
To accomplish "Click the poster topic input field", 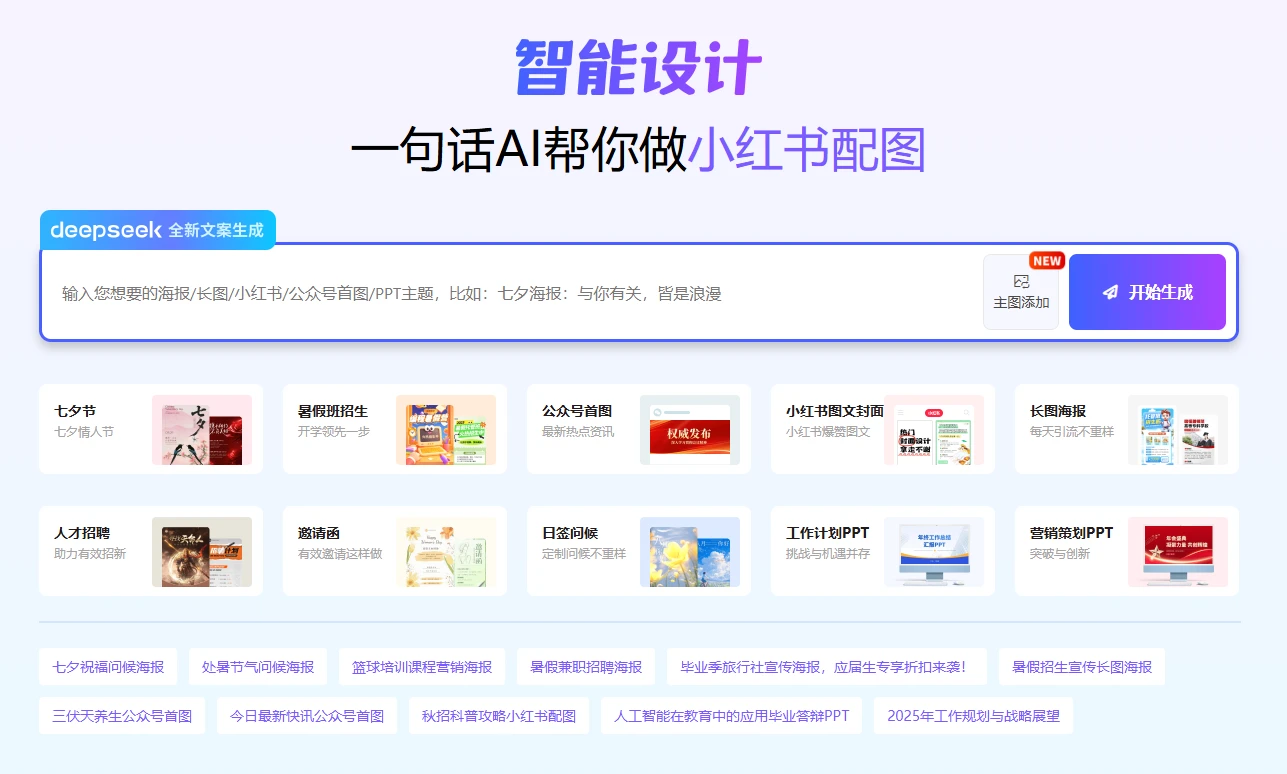I will click(500, 292).
